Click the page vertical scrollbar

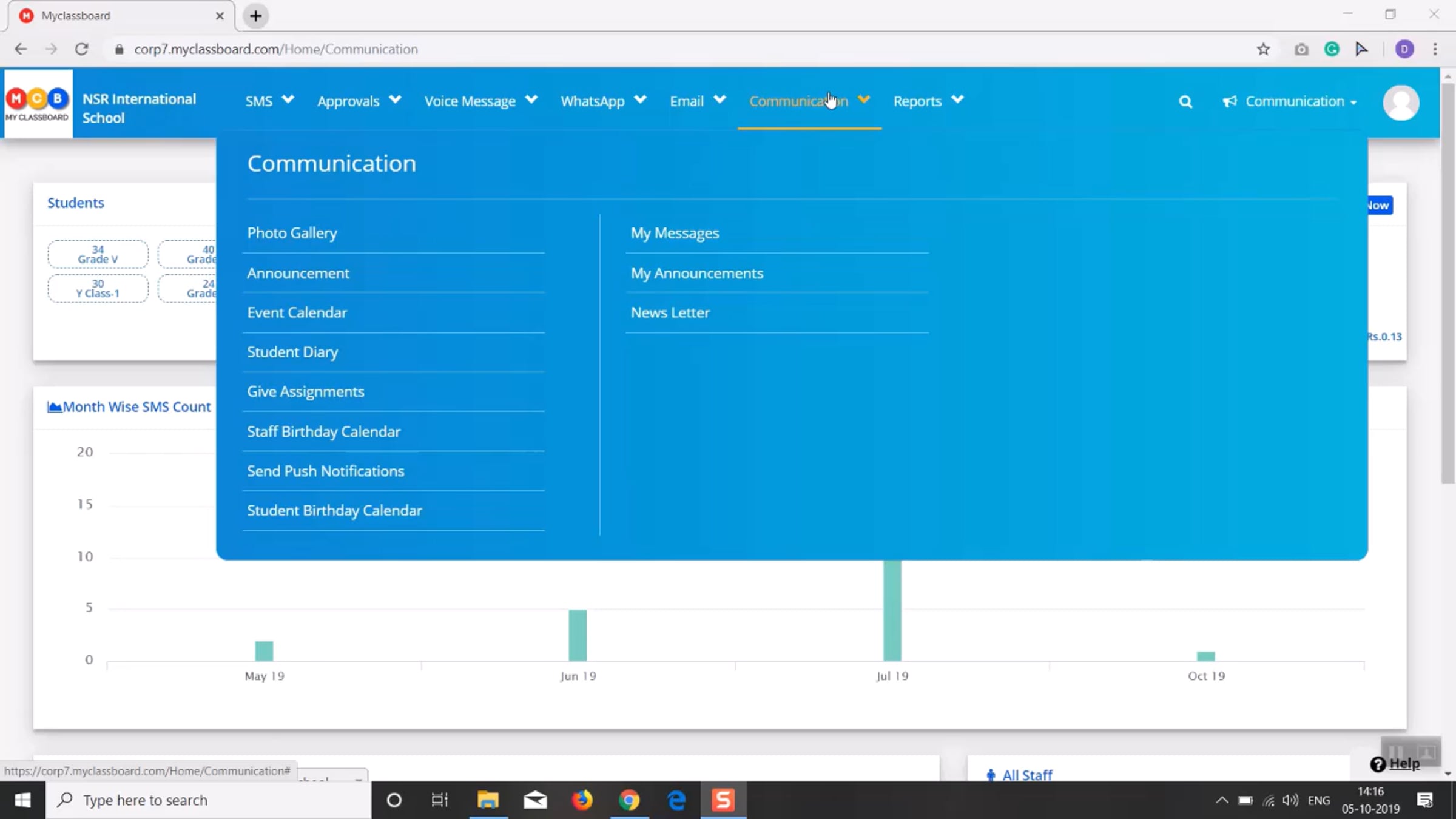(1448, 283)
